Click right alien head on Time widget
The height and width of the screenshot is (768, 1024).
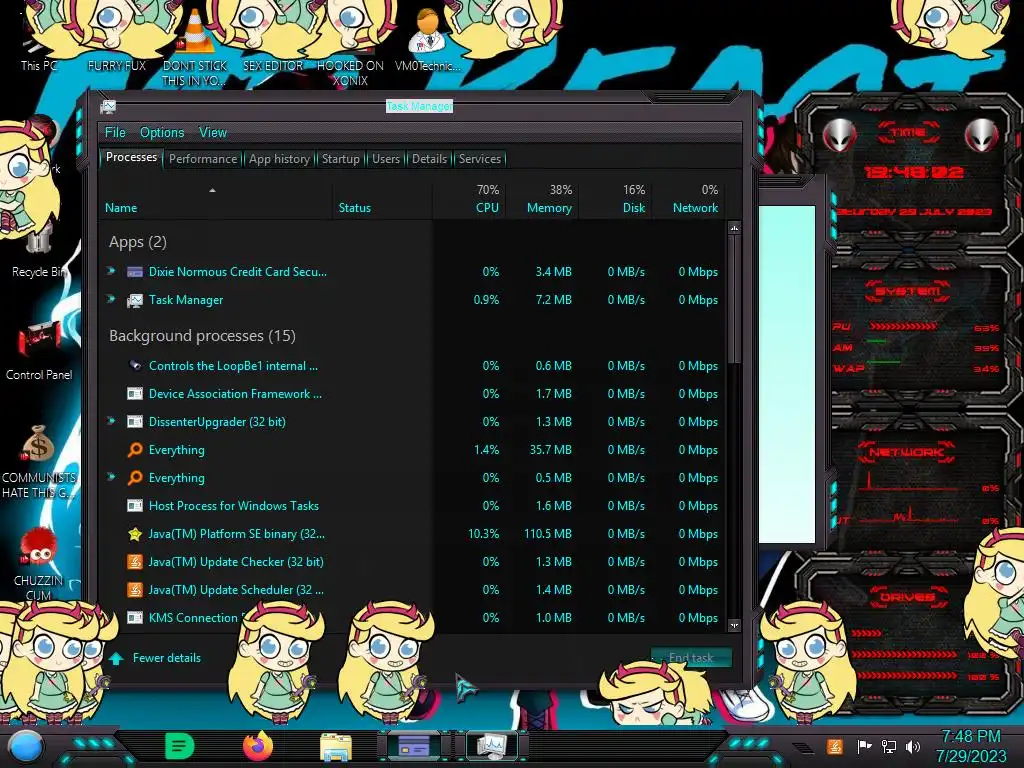(982, 136)
